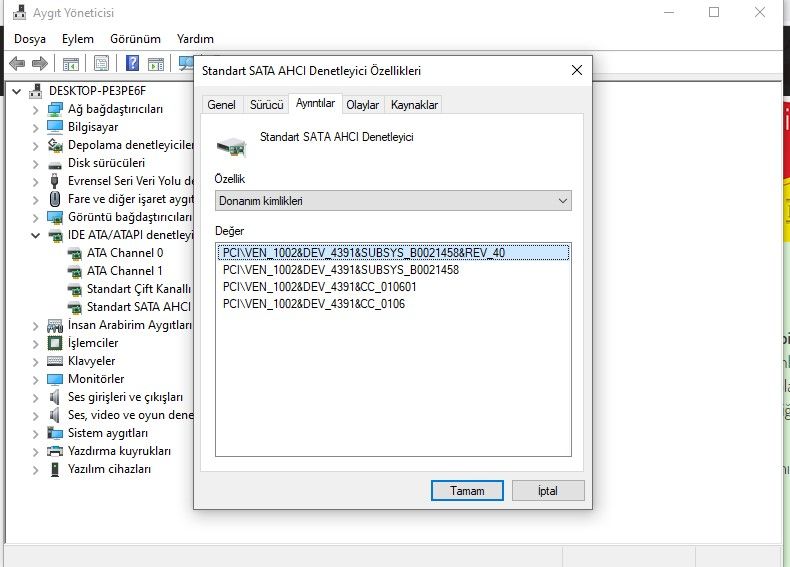Viewport: 790px width, 567px height.
Task: Click the show/hide console tree toolbar icon
Action: [71, 64]
